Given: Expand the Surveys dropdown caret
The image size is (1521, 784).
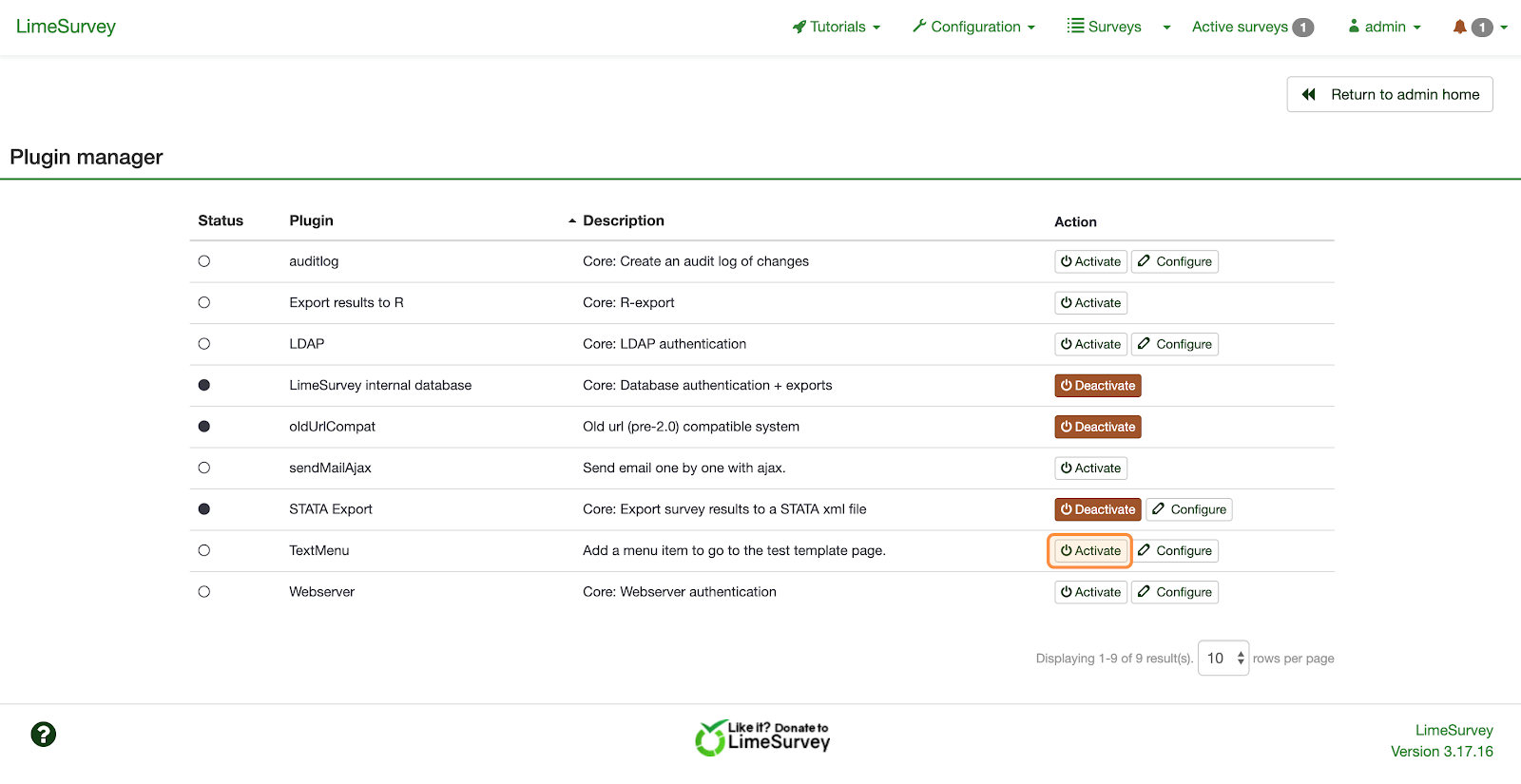Looking at the screenshot, I should (x=1166, y=28).
